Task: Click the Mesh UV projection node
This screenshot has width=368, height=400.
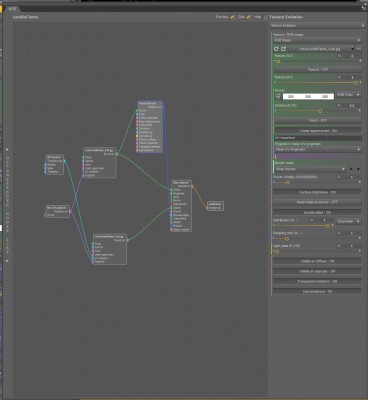Action: pyautogui.click(x=58, y=211)
